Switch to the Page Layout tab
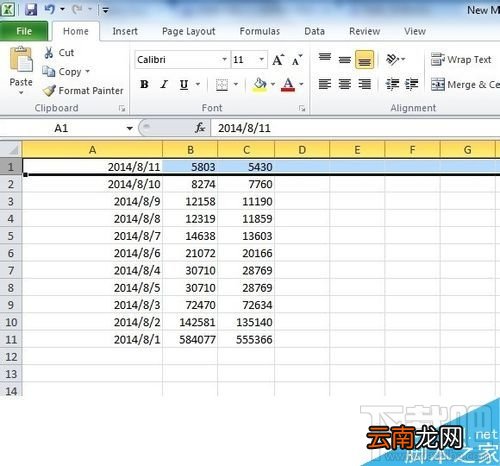Screen dimensions: 500x466 pyautogui.click(x=189, y=31)
